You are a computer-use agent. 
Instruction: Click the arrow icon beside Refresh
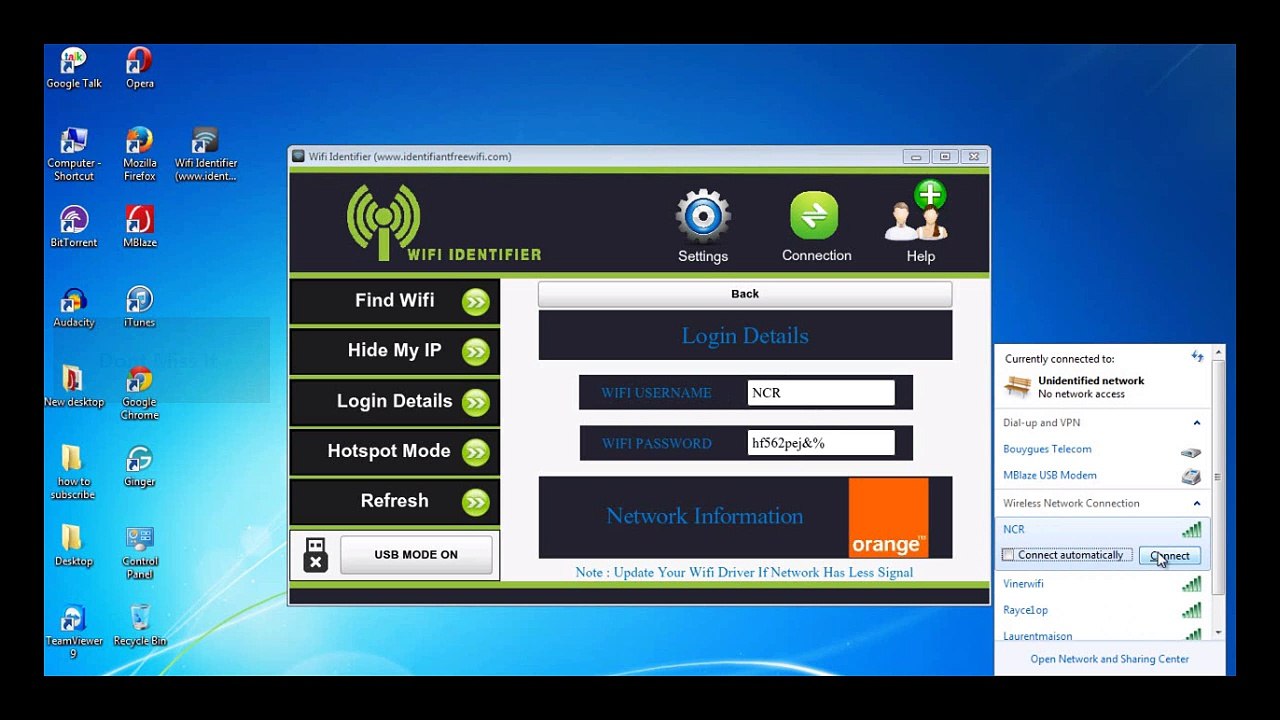[x=476, y=503]
